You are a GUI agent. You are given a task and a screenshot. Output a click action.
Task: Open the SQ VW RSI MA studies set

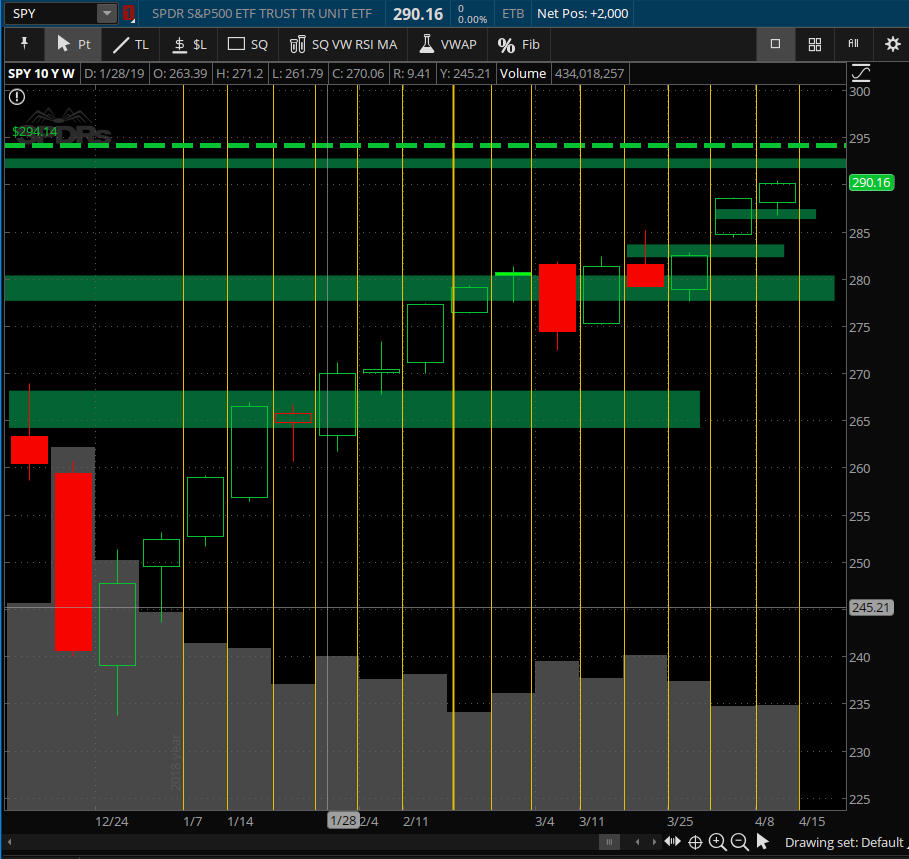click(343, 44)
